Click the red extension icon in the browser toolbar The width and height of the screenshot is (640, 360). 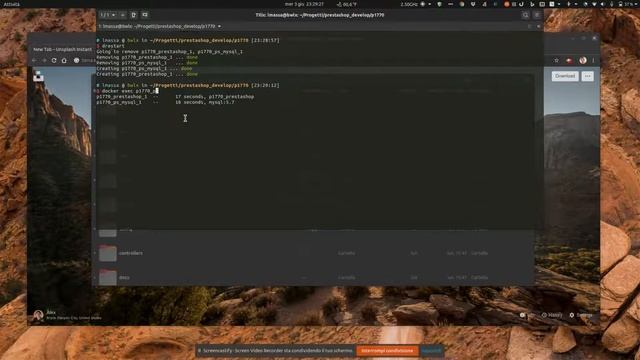pos(569,60)
